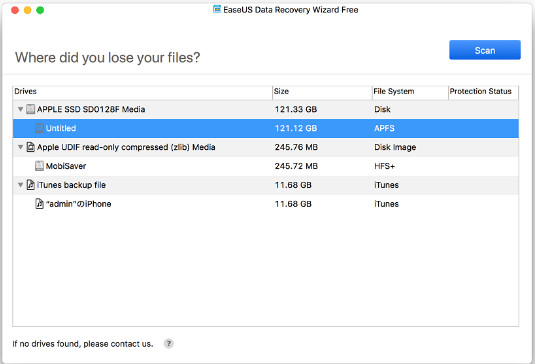Viewport: 535px width, 364px height.
Task: Select the Apple UDIF read-only compressed Media name
Action: click(x=126, y=147)
